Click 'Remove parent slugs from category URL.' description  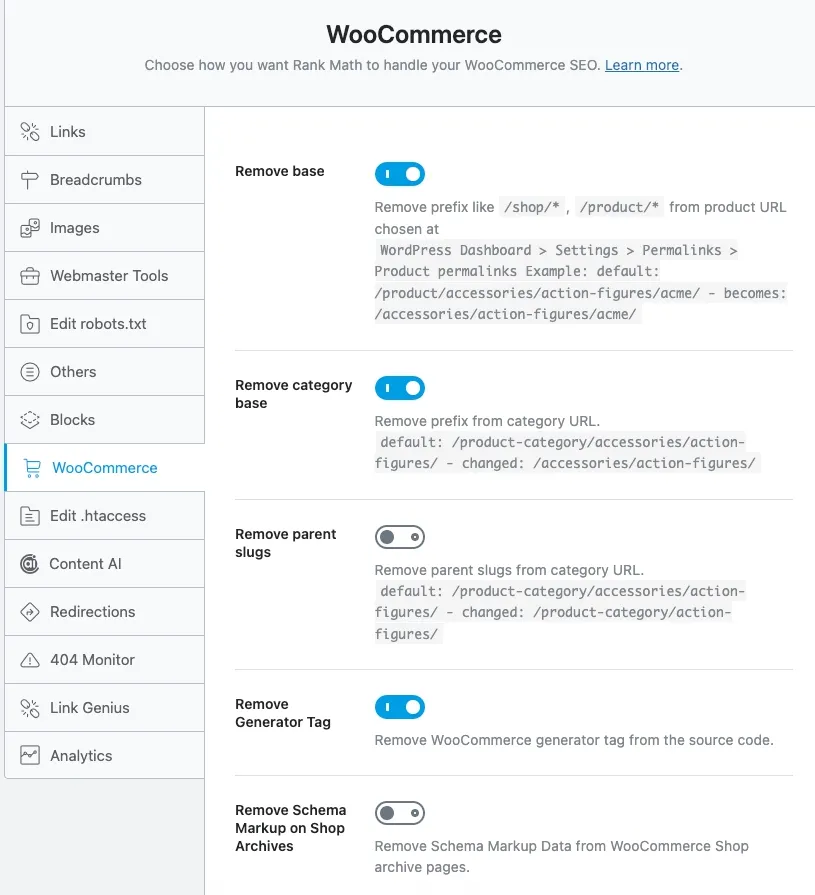pyautogui.click(x=509, y=570)
